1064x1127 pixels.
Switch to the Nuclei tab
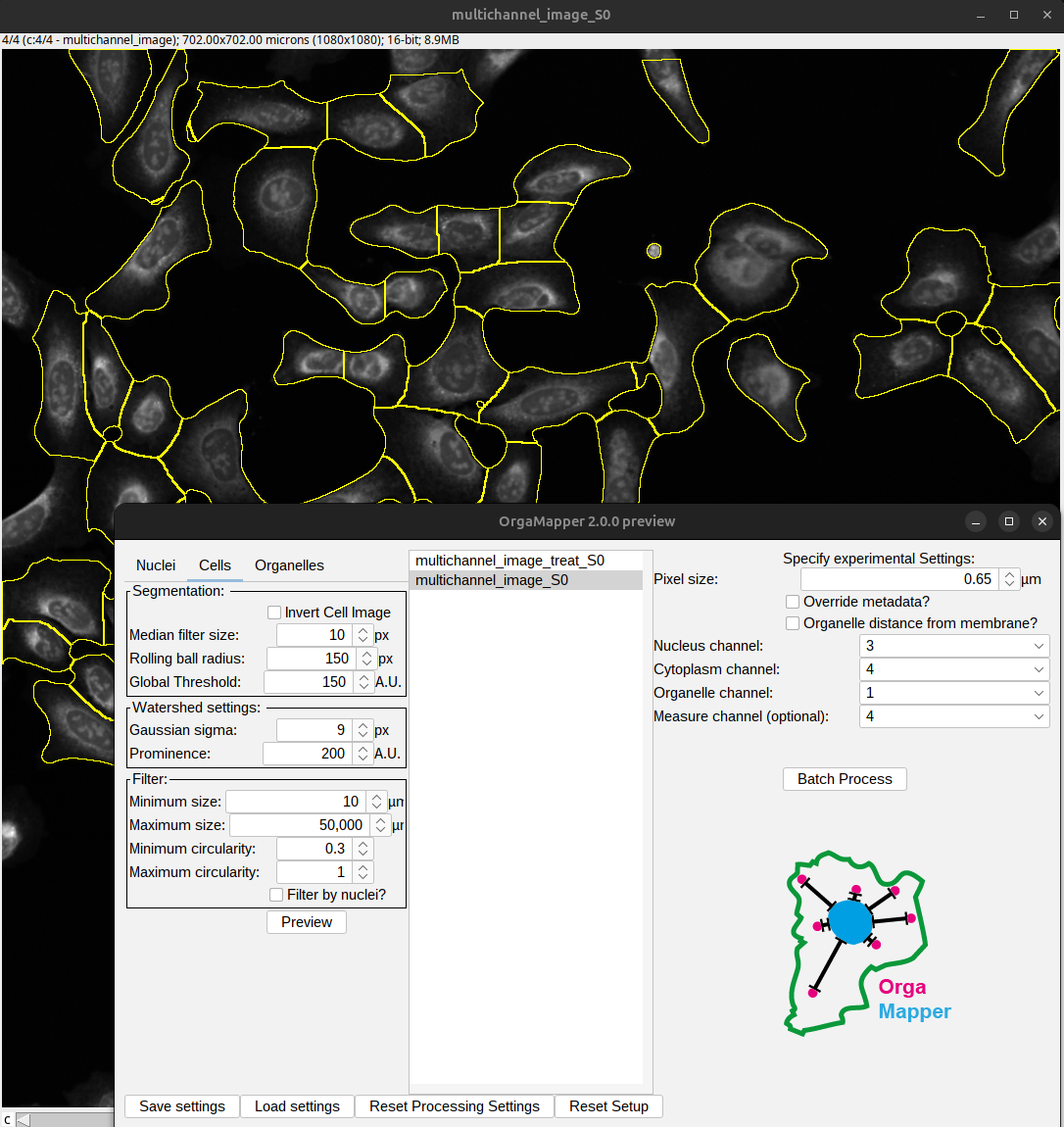click(156, 565)
